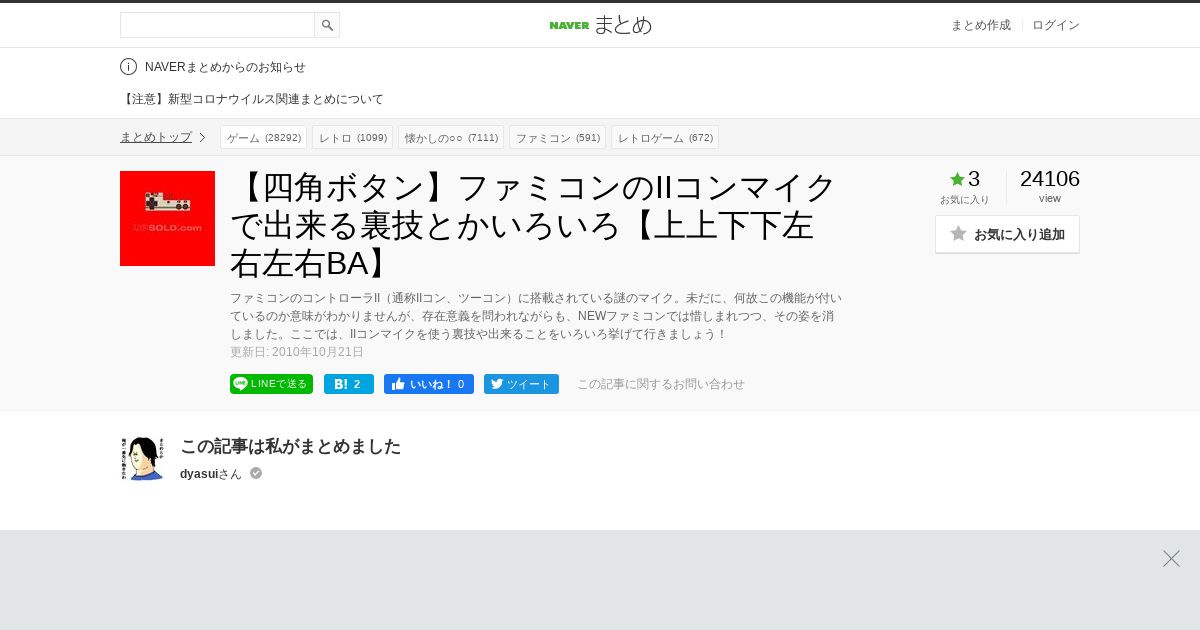1200x630 pixels.
Task: Click the search magnifier button
Action: pos(327,25)
